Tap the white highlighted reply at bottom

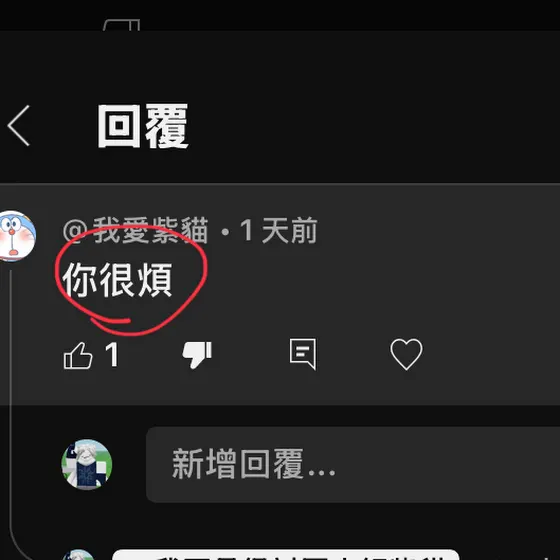click(286, 555)
